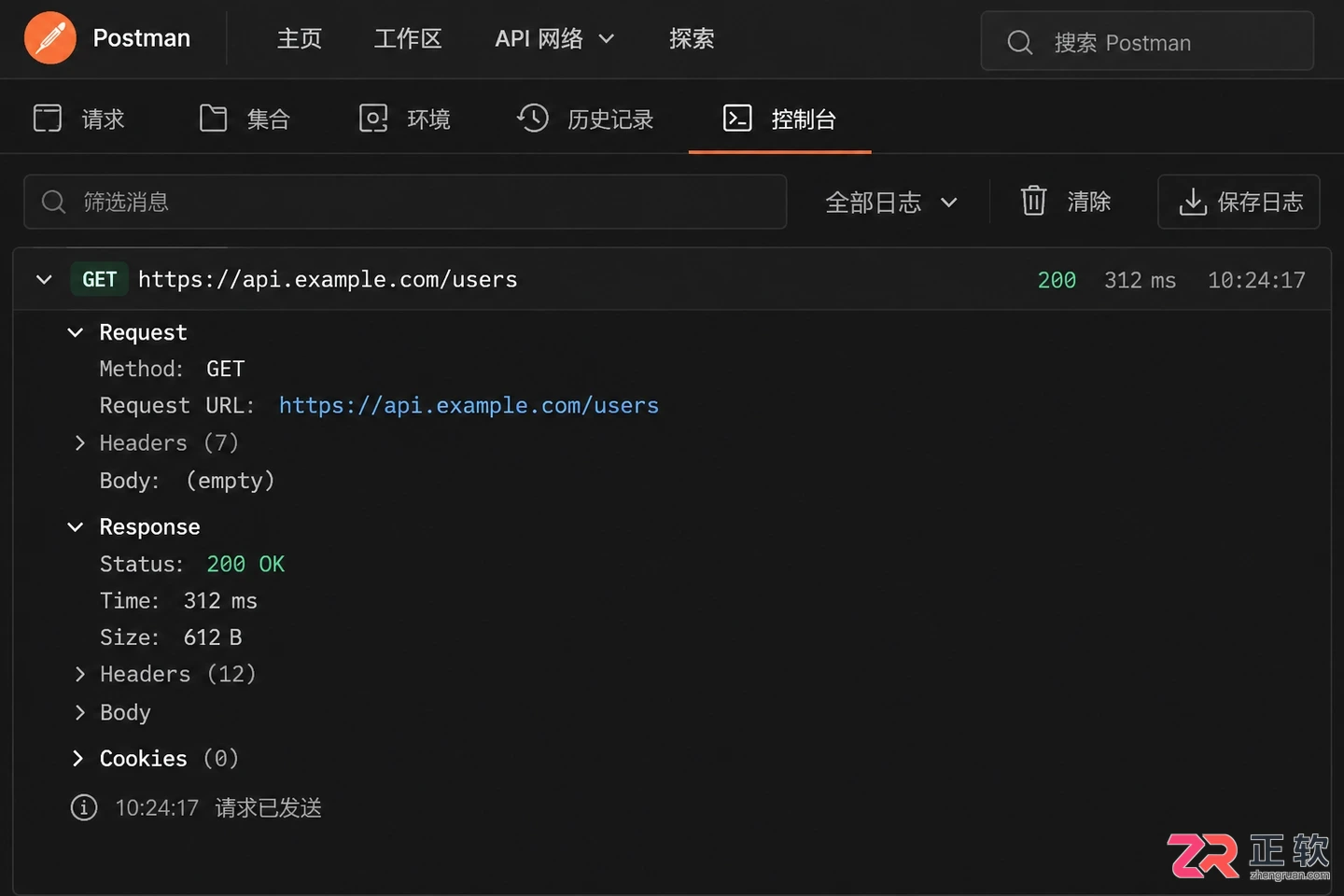The image size is (1344, 896).
Task: Clear console with the 清除 button
Action: coord(1066,202)
